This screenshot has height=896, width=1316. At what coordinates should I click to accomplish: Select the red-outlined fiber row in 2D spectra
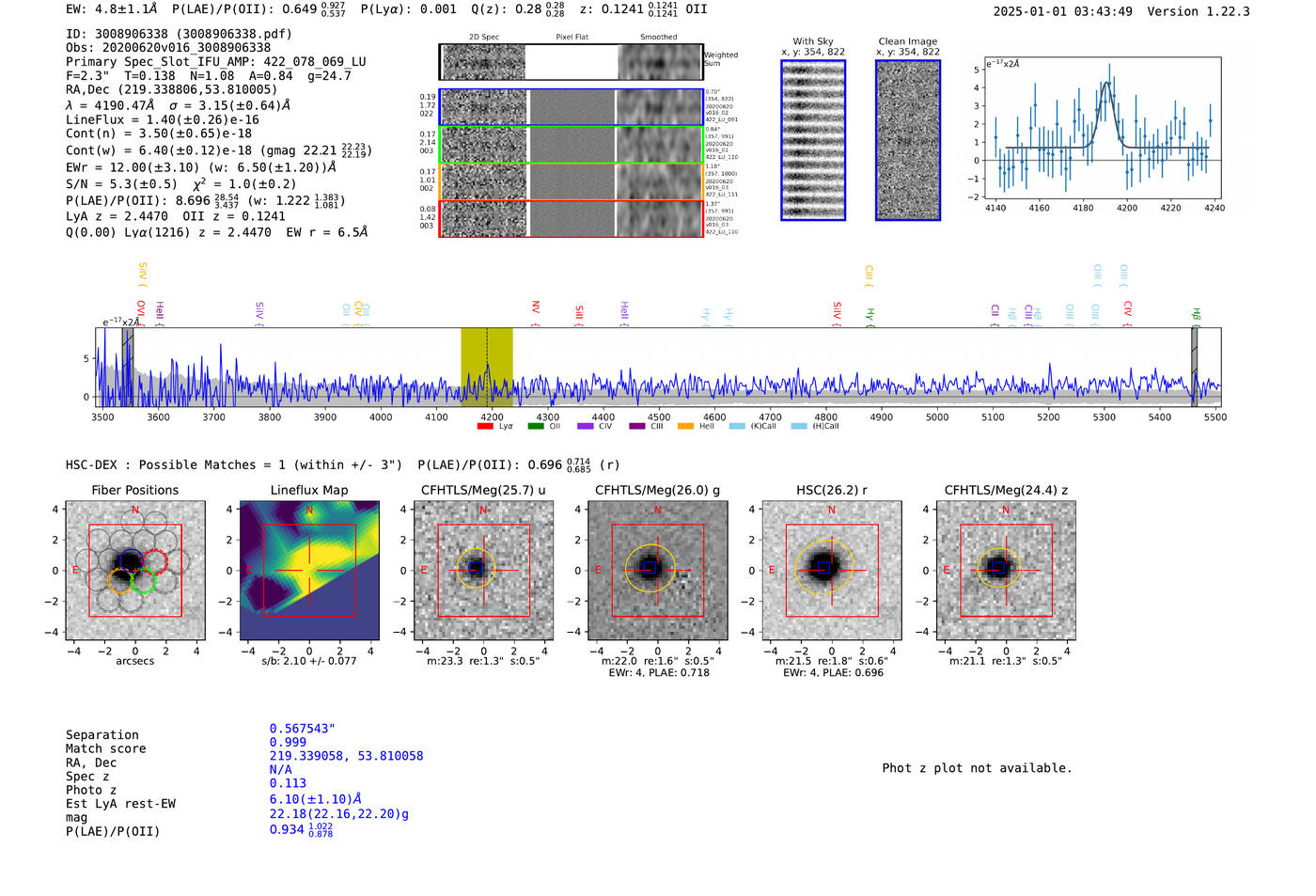[572, 218]
